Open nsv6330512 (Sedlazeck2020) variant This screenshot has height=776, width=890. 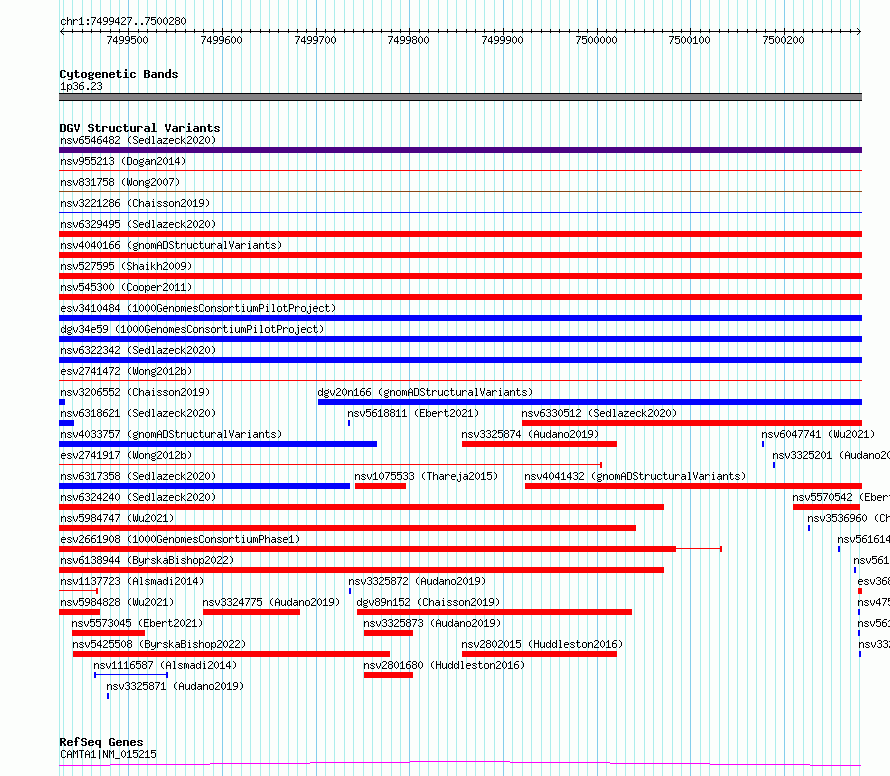pyautogui.click(x=599, y=413)
